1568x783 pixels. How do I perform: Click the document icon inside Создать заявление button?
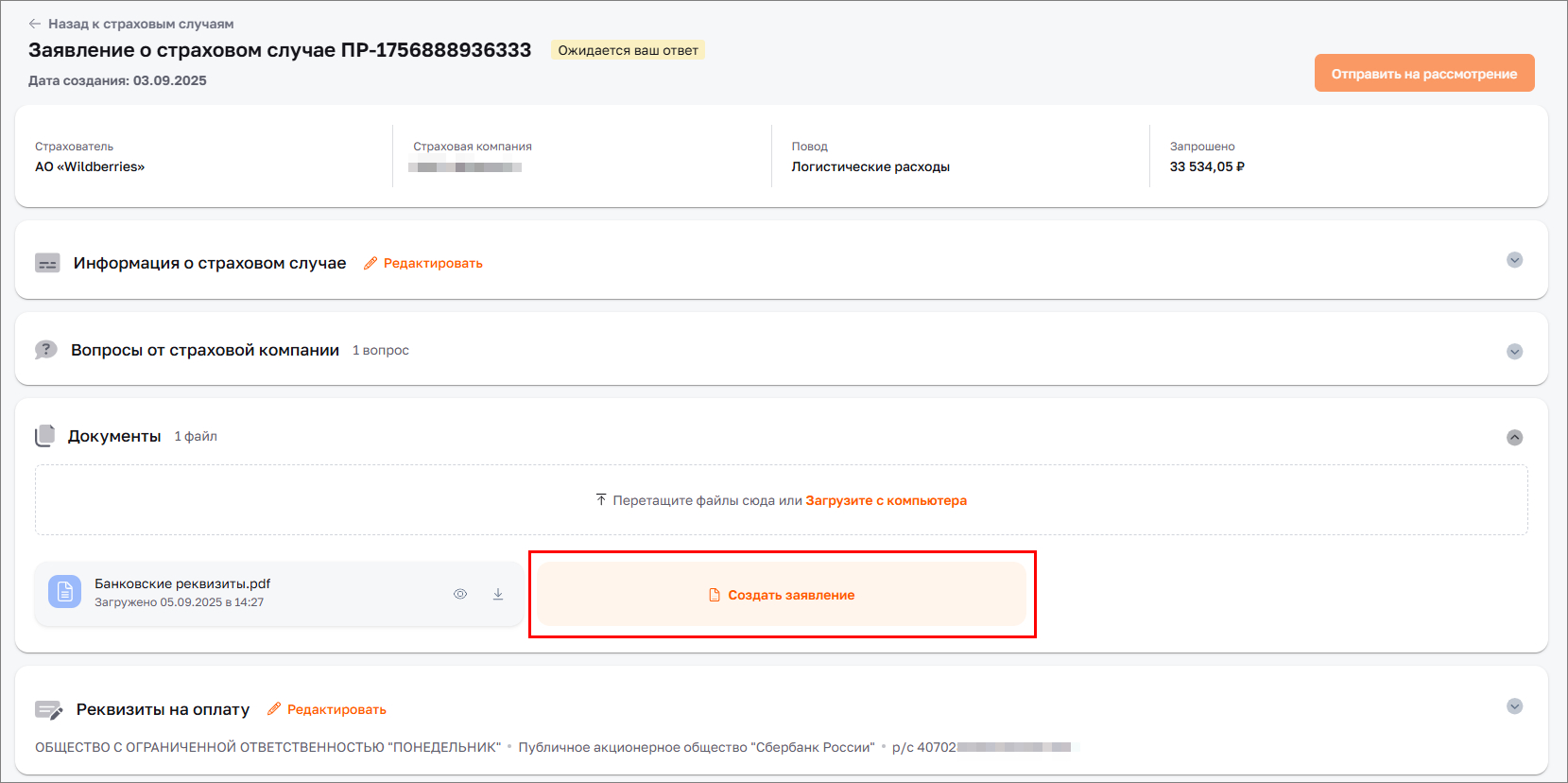point(714,595)
